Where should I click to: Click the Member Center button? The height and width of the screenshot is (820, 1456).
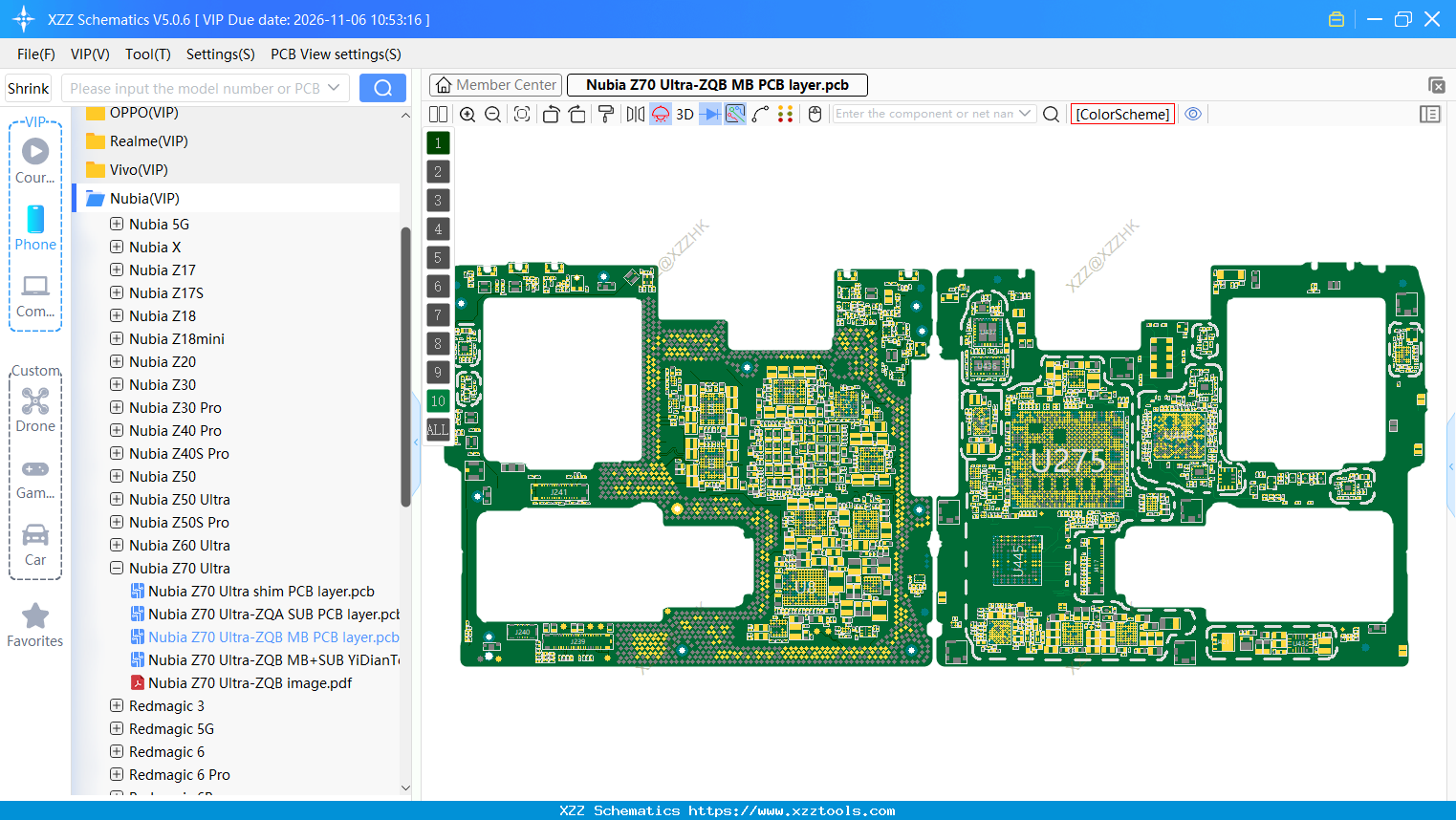(x=495, y=84)
